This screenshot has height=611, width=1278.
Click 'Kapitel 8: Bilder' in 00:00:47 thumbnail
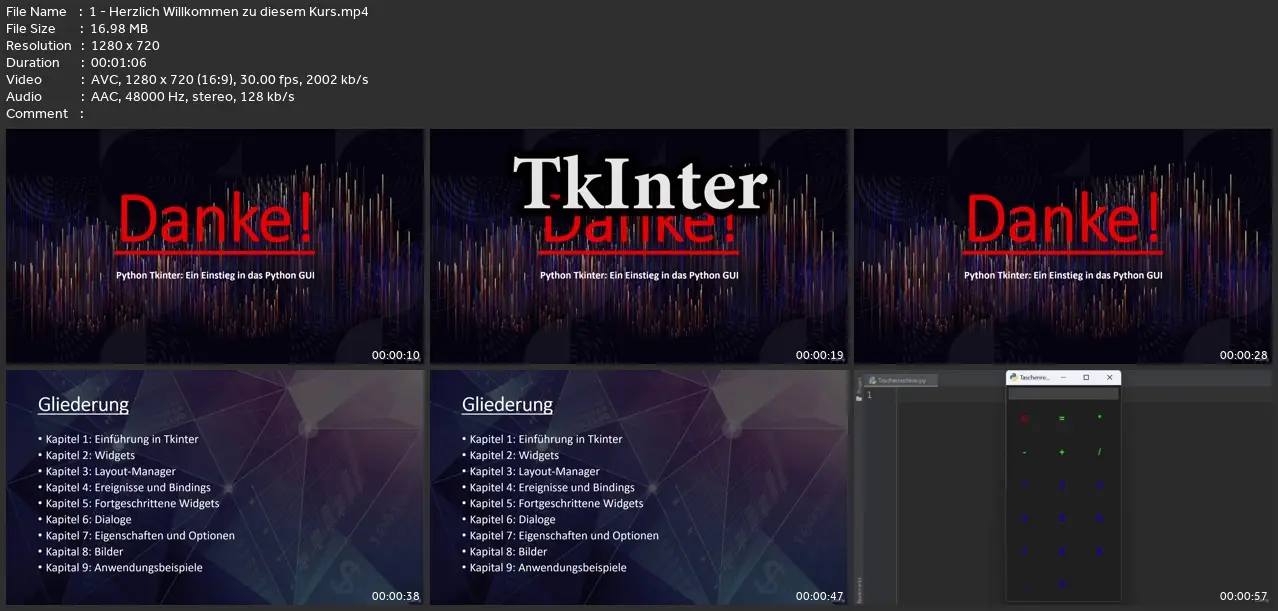tap(508, 551)
